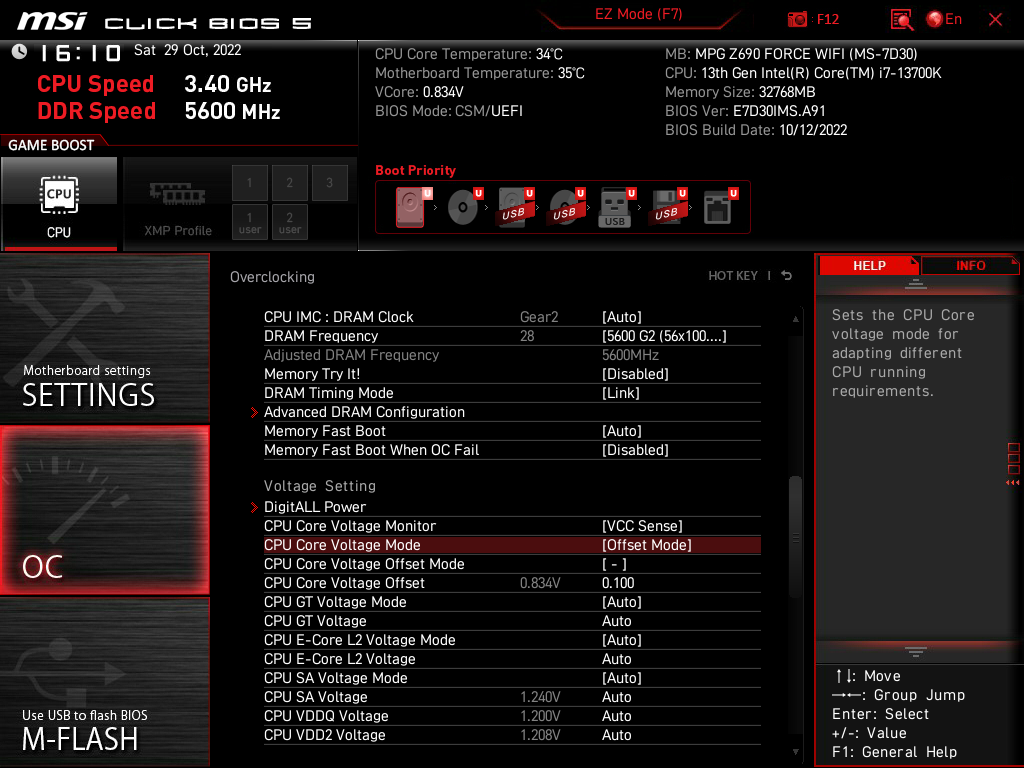Select the hard disk boot device icon
The image size is (1024, 768).
tap(411, 208)
